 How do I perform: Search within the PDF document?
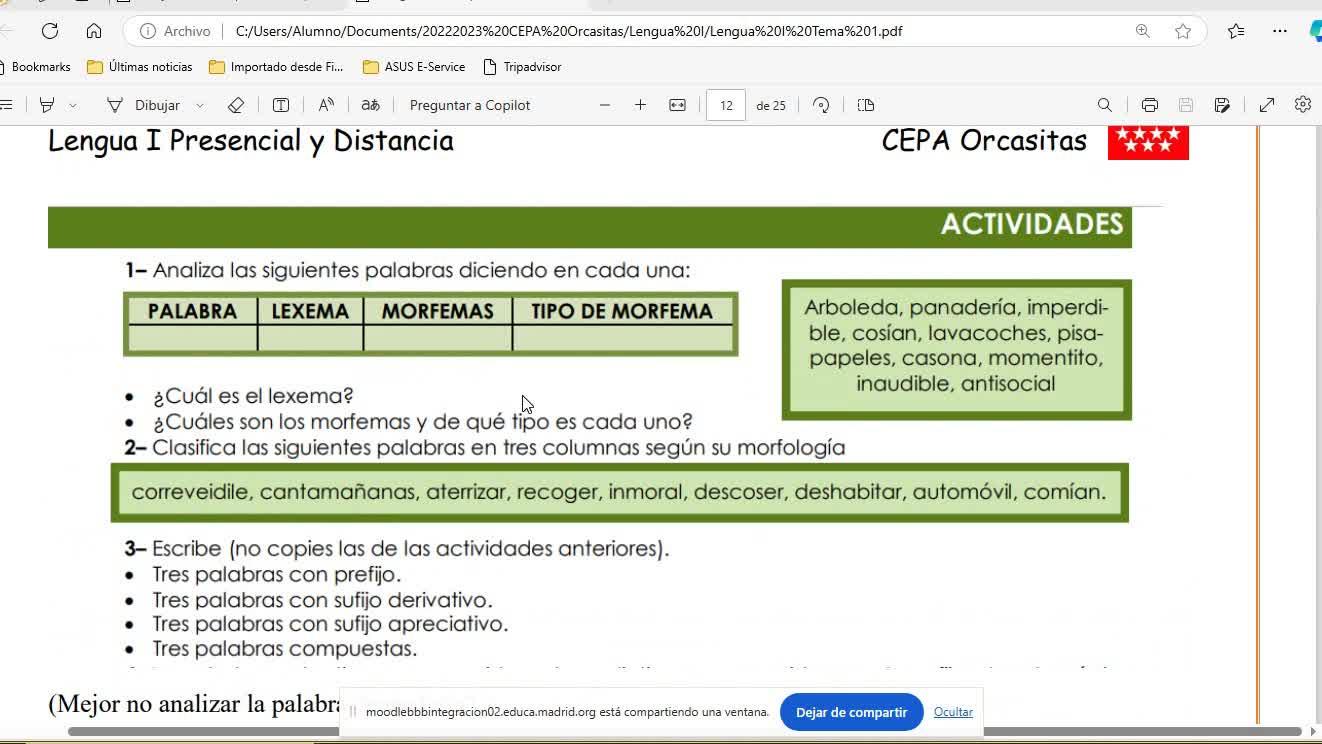(x=1105, y=105)
